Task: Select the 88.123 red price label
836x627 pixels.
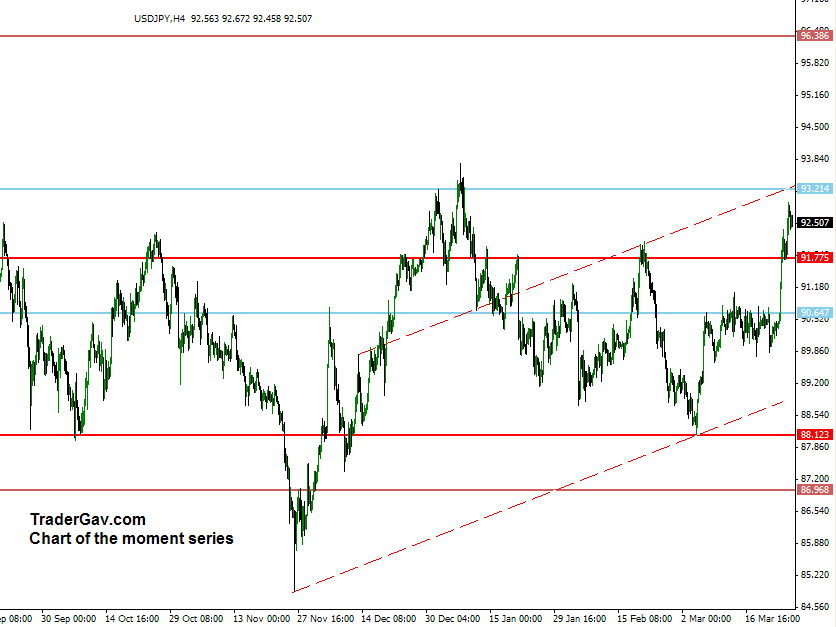Action: point(815,435)
